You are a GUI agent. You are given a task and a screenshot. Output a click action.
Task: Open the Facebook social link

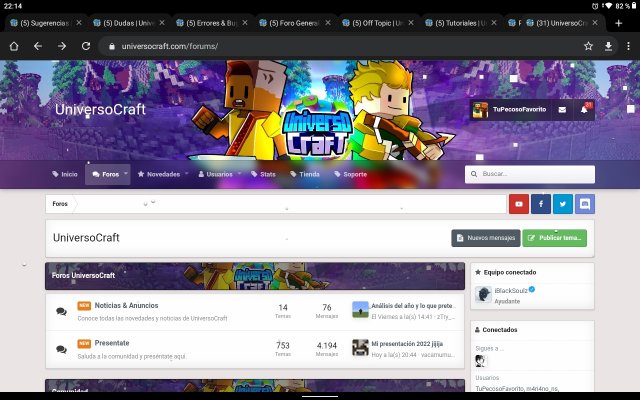541,204
